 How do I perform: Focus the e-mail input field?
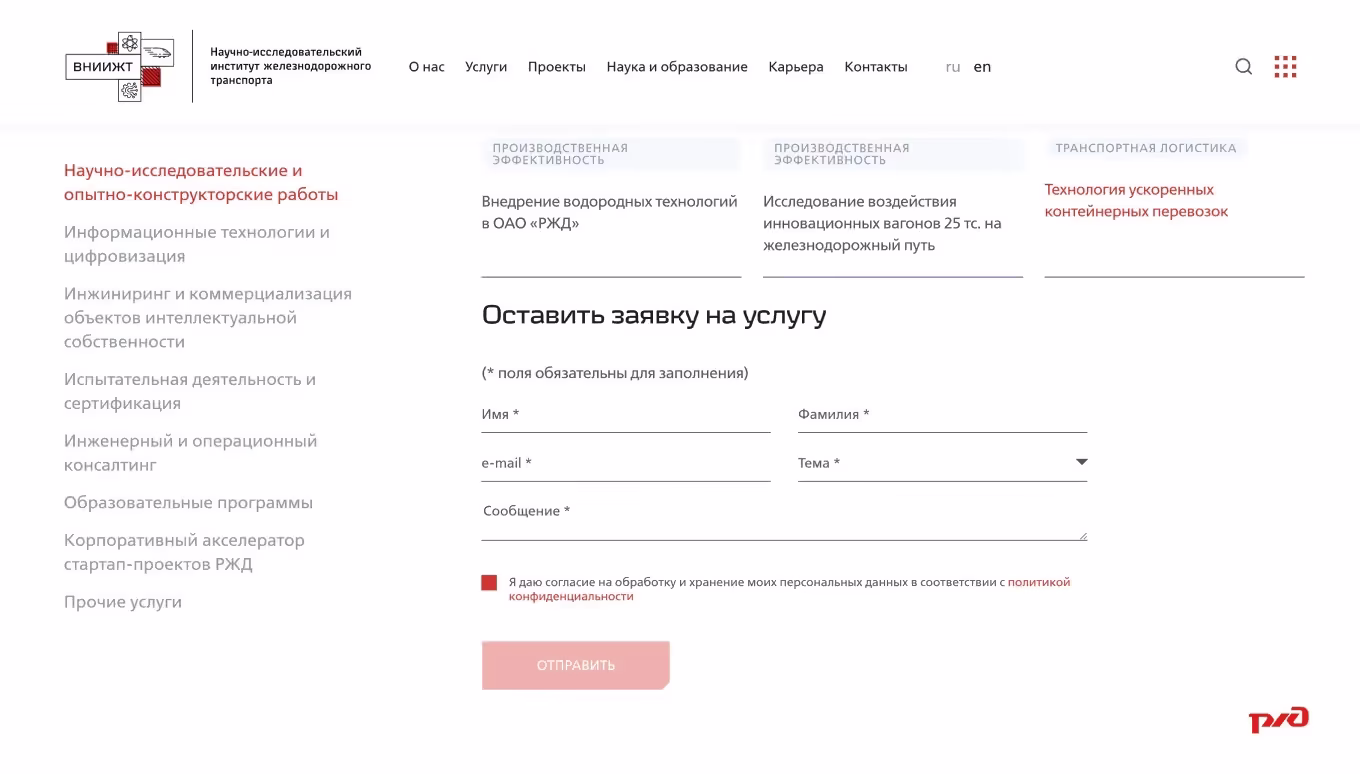(x=625, y=463)
